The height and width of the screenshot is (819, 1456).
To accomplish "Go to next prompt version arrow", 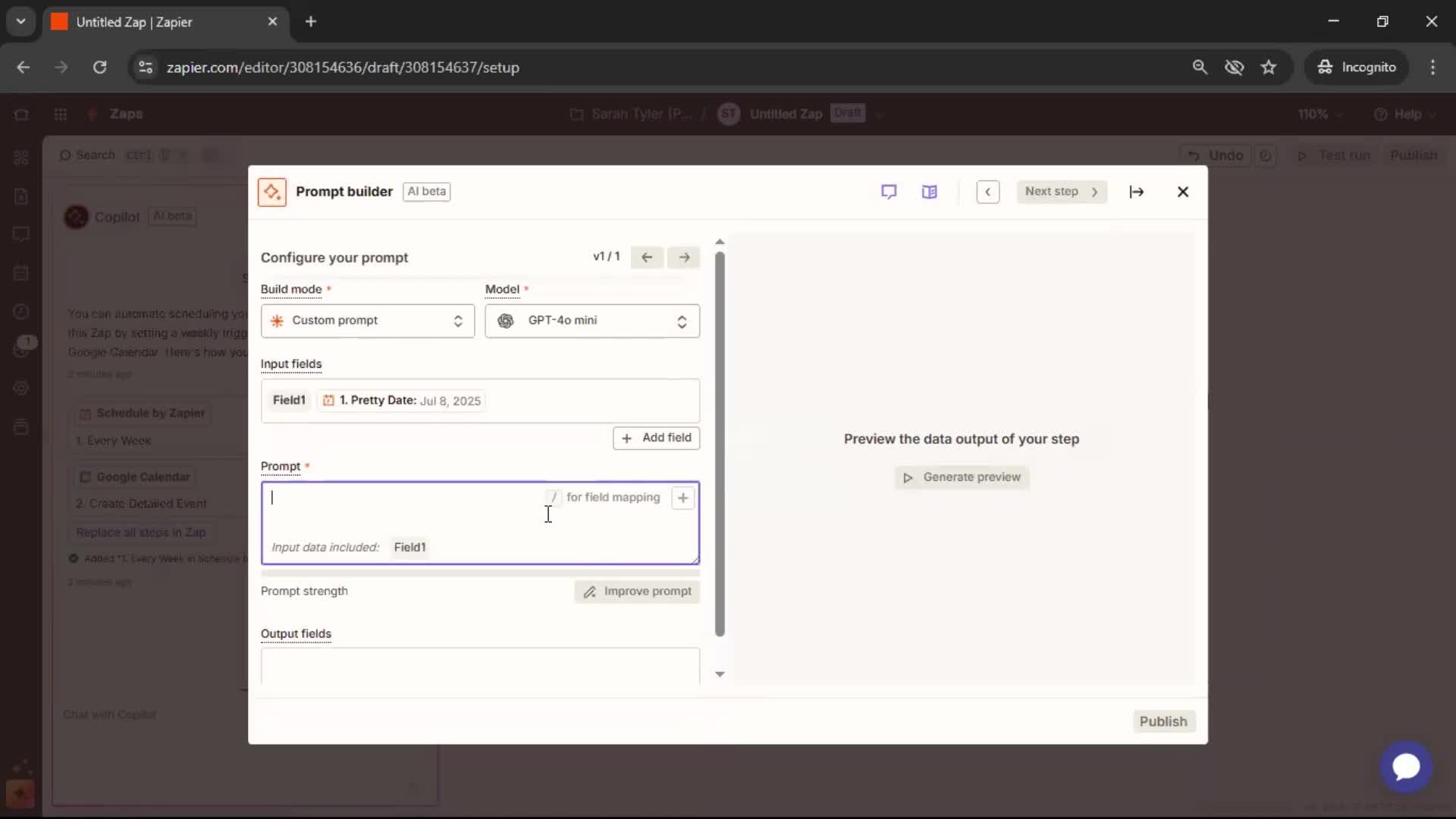I will pos(684,258).
